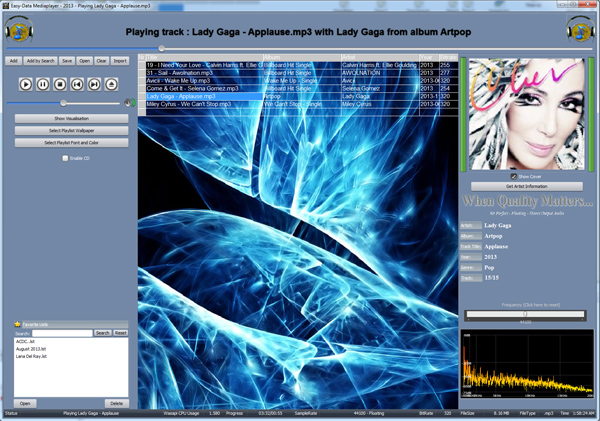Click Select Playlist Font and Color
Screen dimensions: 600x421
[72, 143]
